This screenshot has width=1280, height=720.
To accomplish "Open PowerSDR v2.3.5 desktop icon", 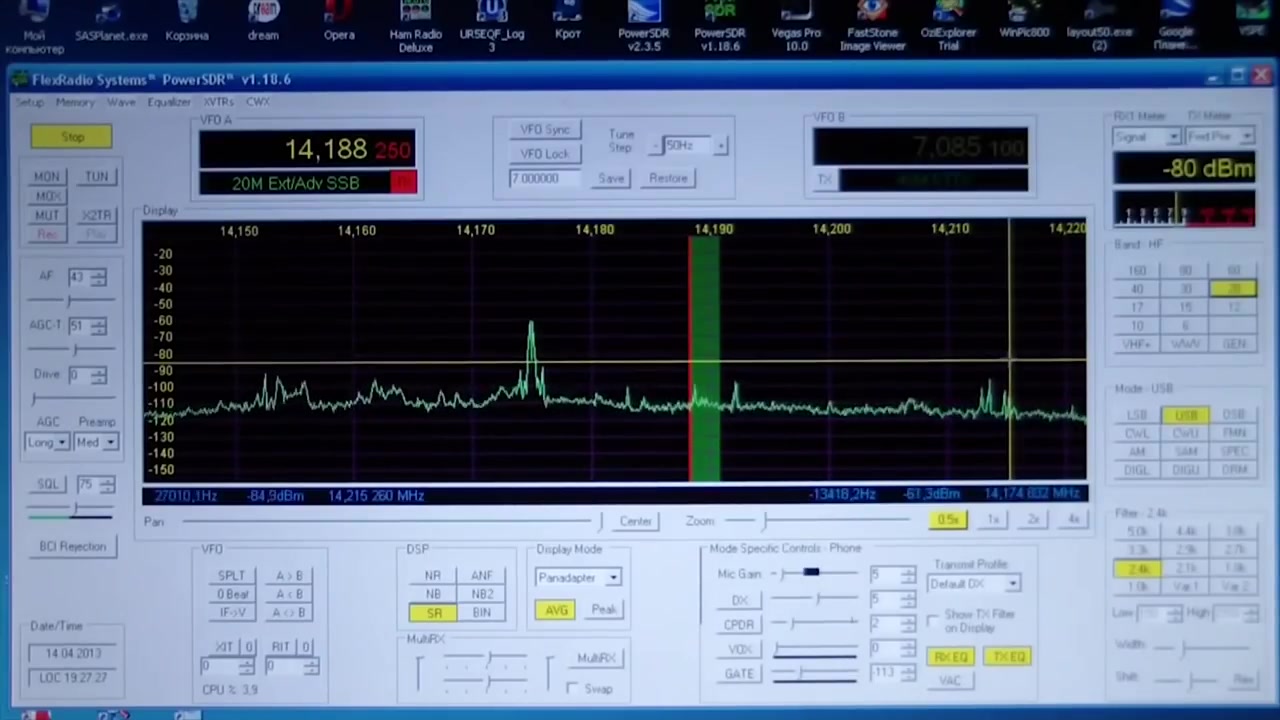I will [643, 26].
